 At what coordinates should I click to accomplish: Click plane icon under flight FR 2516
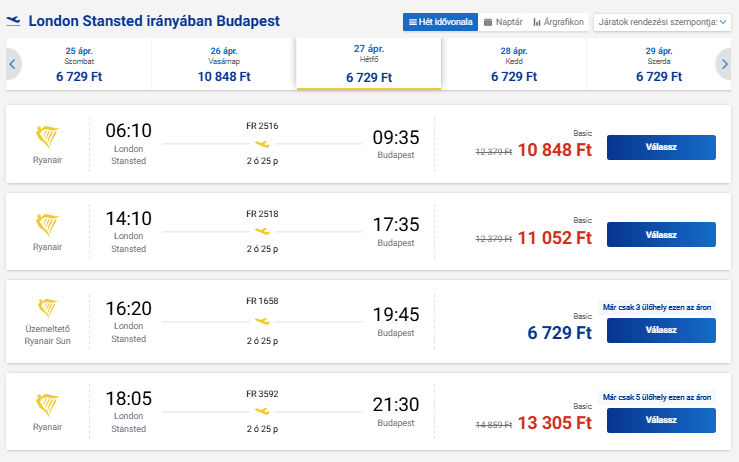click(262, 143)
